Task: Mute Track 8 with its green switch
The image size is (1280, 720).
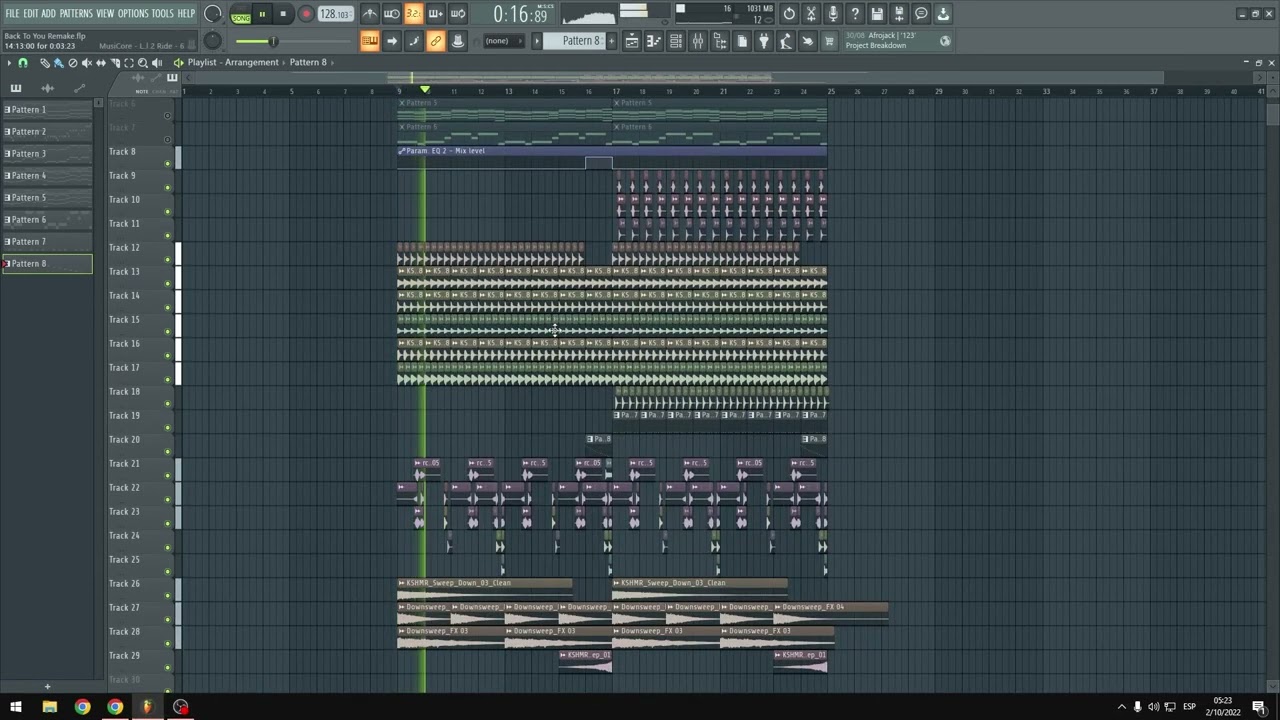Action: (167, 163)
